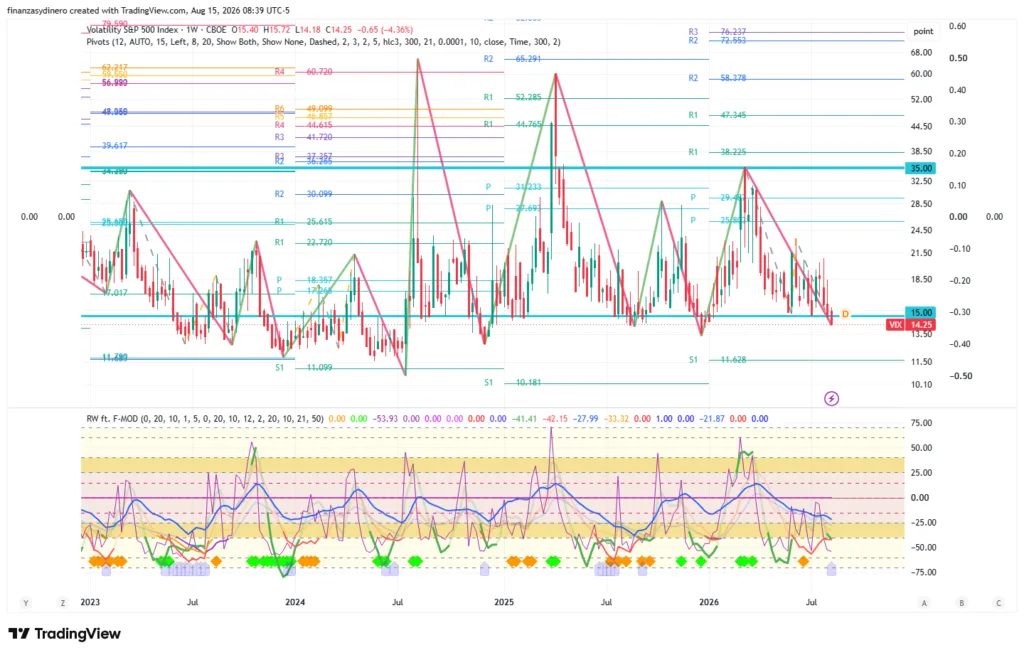Click the -0.50 right scale value
This screenshot has height=655, width=1024.
(x=960, y=376)
